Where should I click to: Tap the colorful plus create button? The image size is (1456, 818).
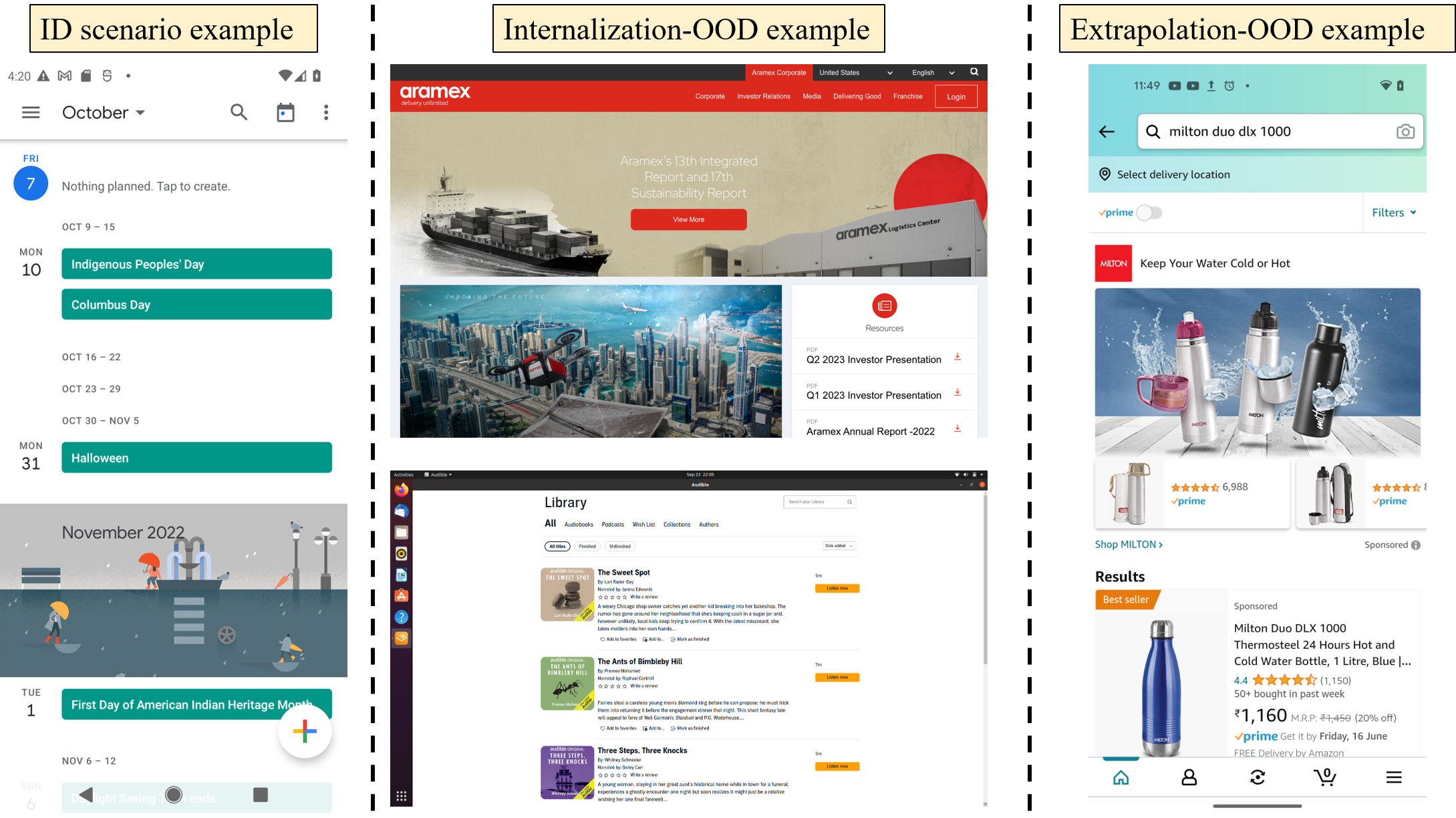tap(305, 731)
